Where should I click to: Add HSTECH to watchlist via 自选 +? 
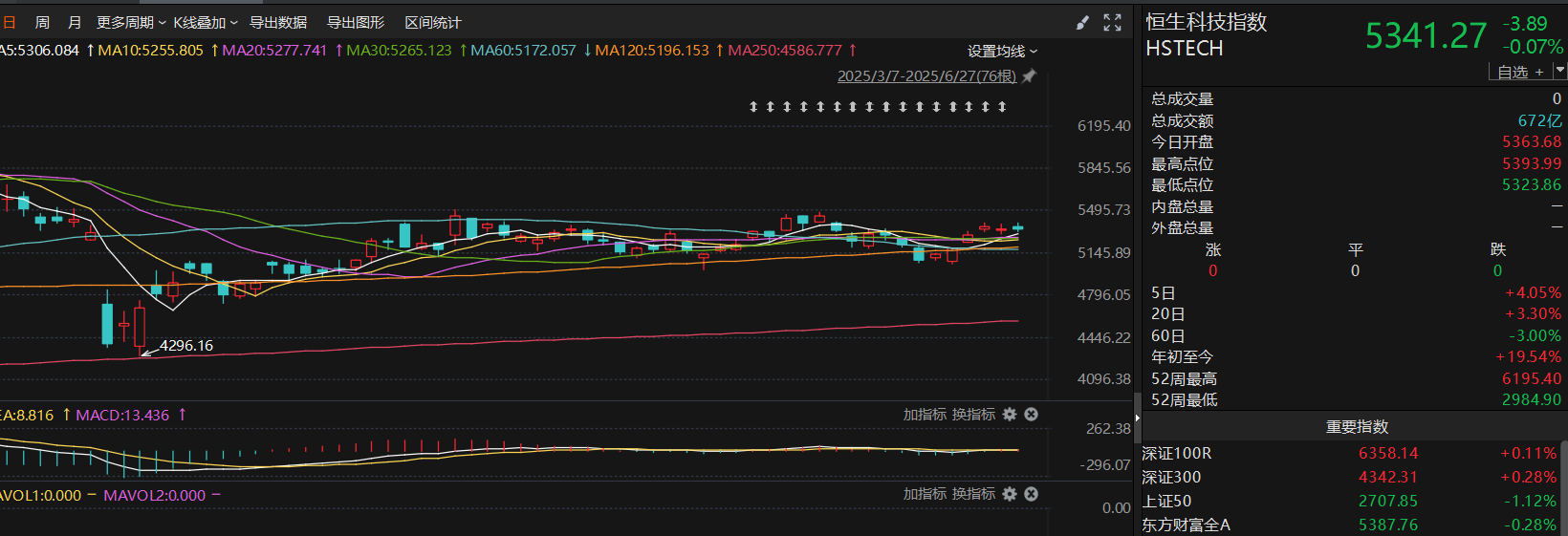(1520, 72)
